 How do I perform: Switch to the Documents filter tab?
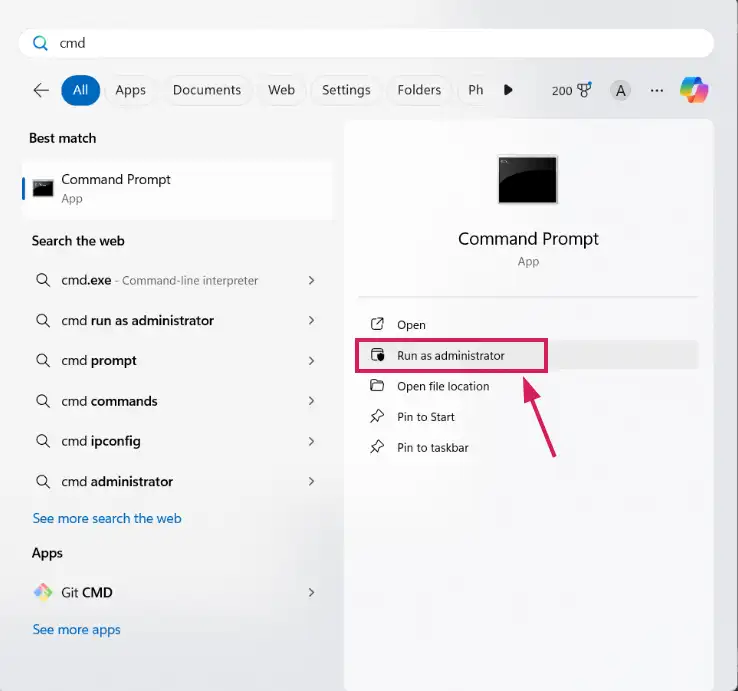[207, 90]
